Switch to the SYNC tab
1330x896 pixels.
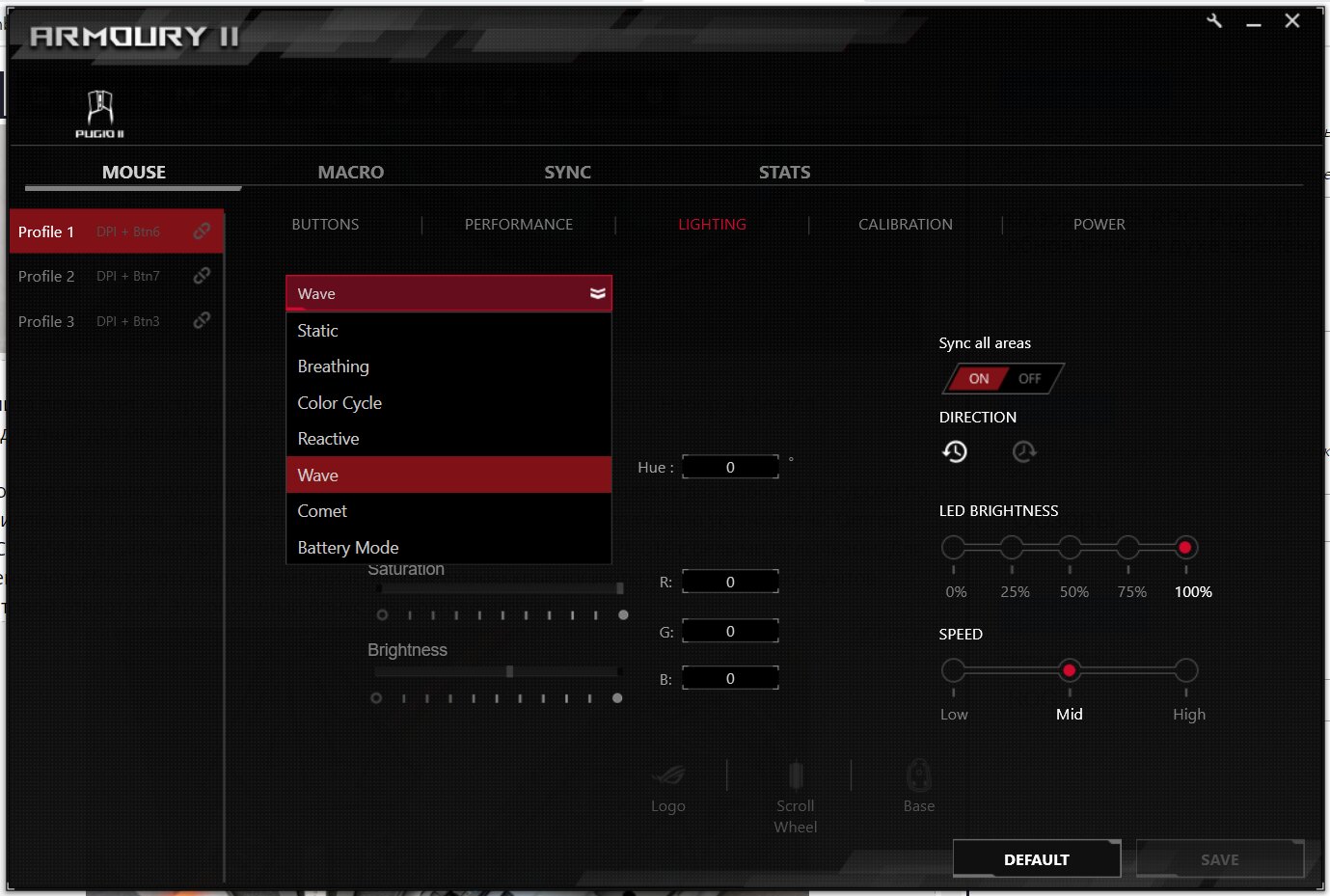567,173
